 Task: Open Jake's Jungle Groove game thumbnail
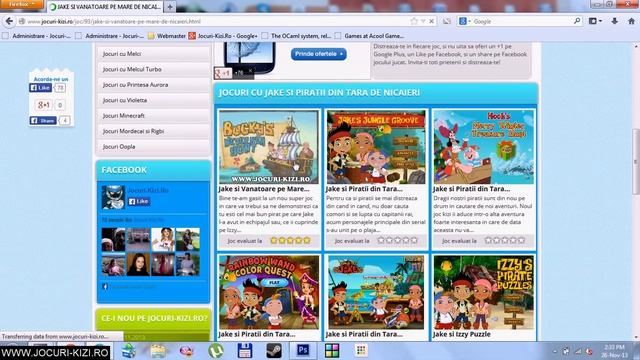click(x=376, y=147)
